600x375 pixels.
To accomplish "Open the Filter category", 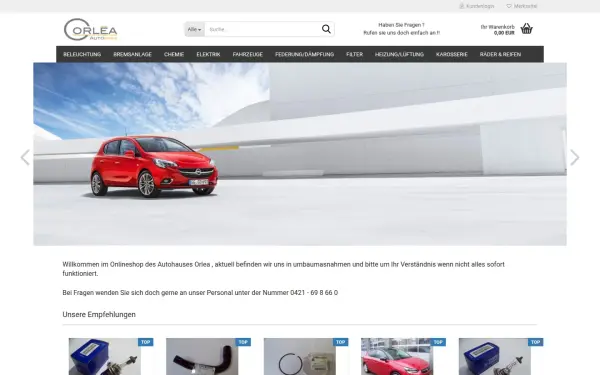I will coord(354,54).
